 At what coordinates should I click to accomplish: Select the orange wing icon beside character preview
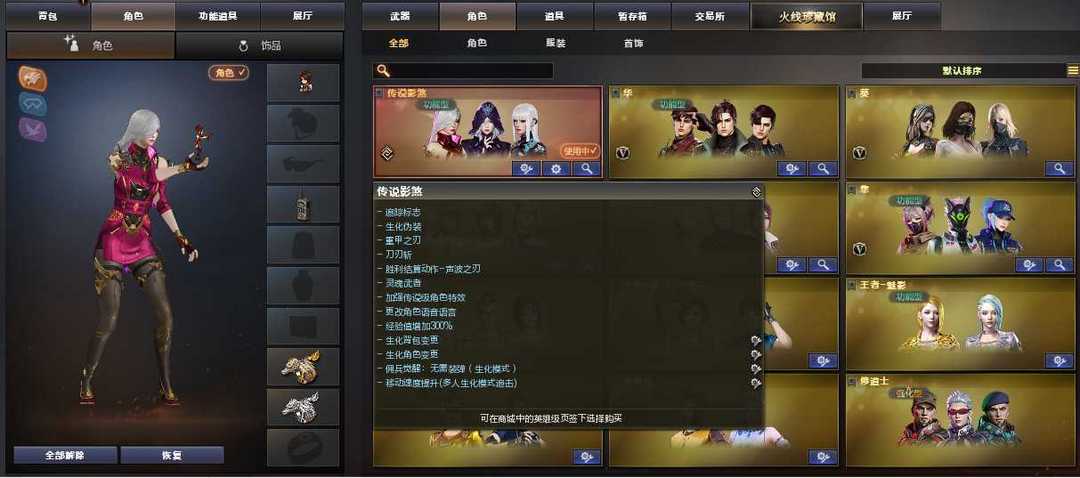32,79
